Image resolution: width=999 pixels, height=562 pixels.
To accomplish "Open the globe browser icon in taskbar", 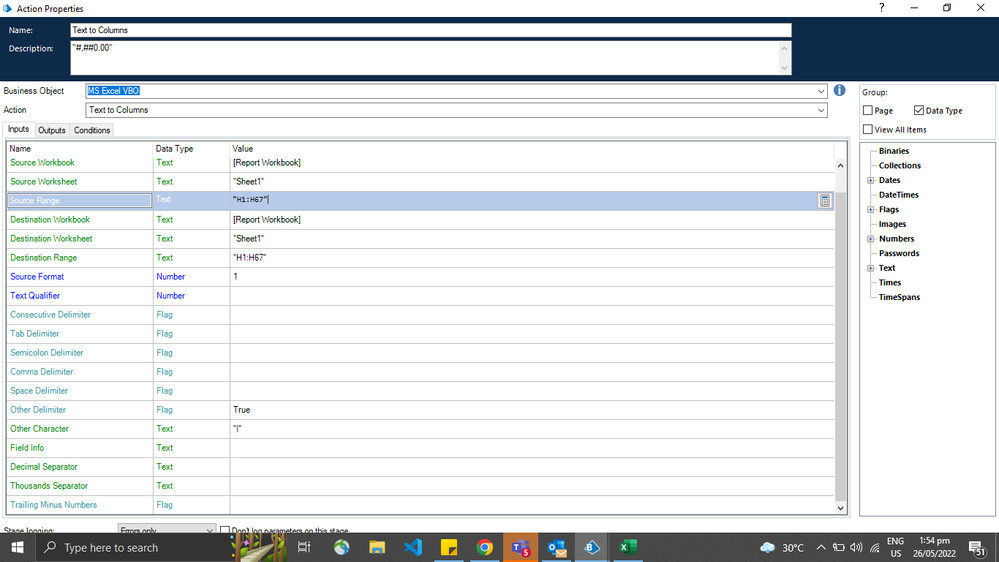I will [341, 547].
